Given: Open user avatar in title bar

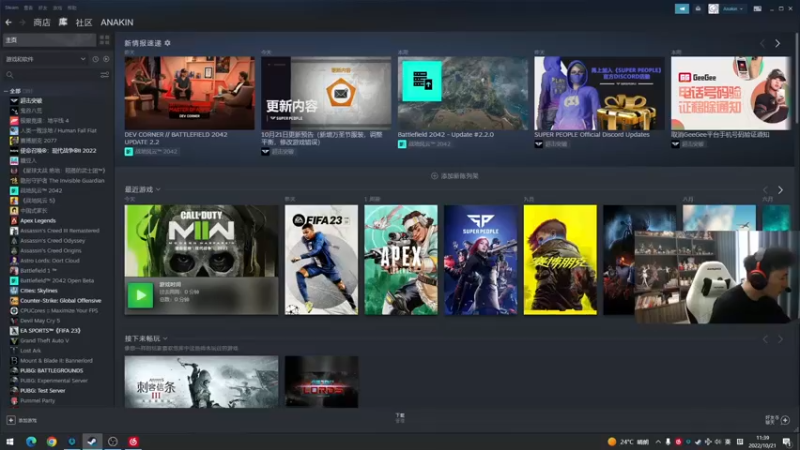Looking at the screenshot, I should pyautogui.click(x=713, y=9).
